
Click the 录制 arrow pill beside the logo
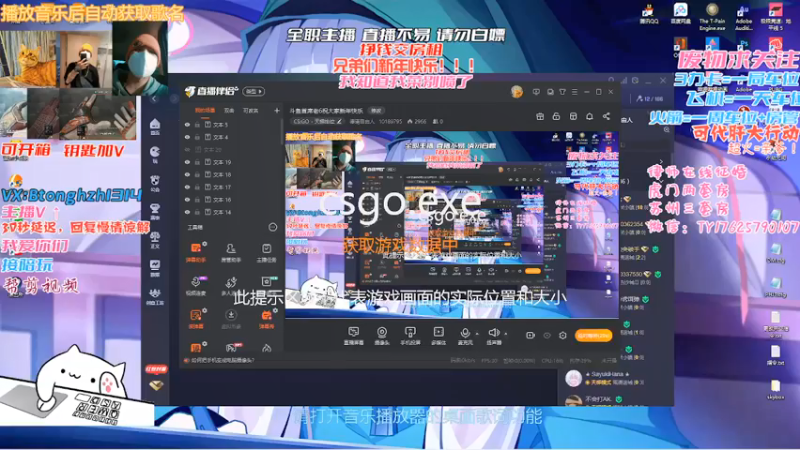click(254, 91)
